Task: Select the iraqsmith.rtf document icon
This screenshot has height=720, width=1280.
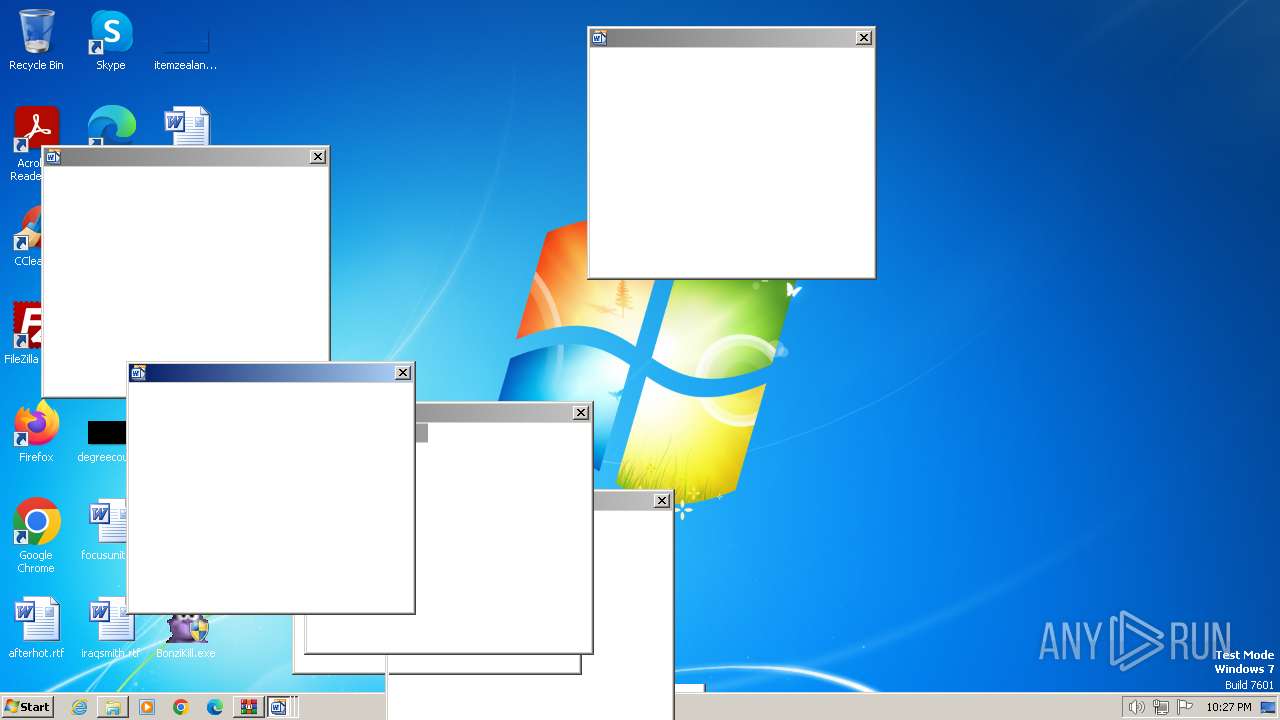Action: tap(110, 629)
